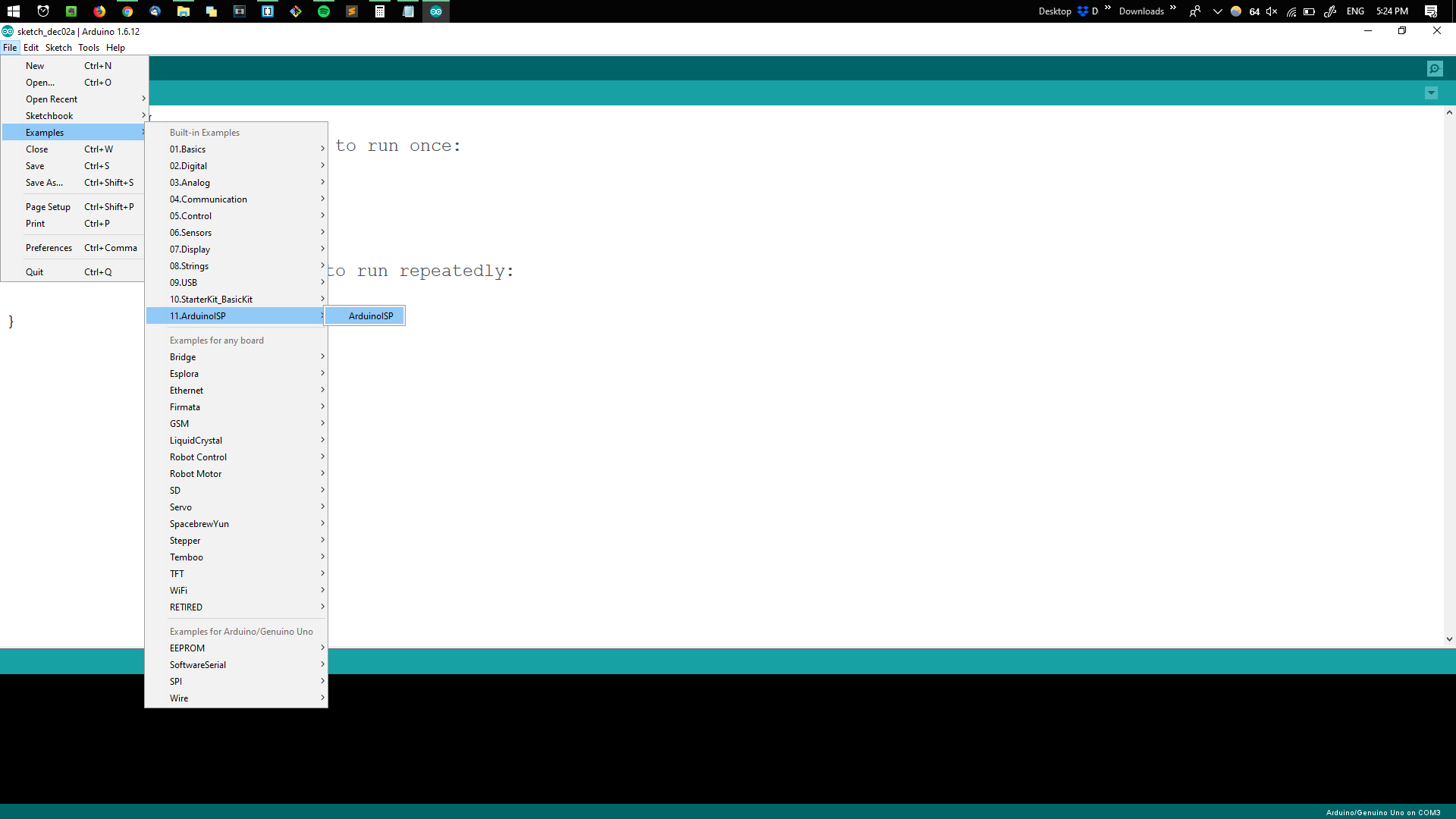The image size is (1456, 819).
Task: Choose New from the File menu
Action: point(73,66)
